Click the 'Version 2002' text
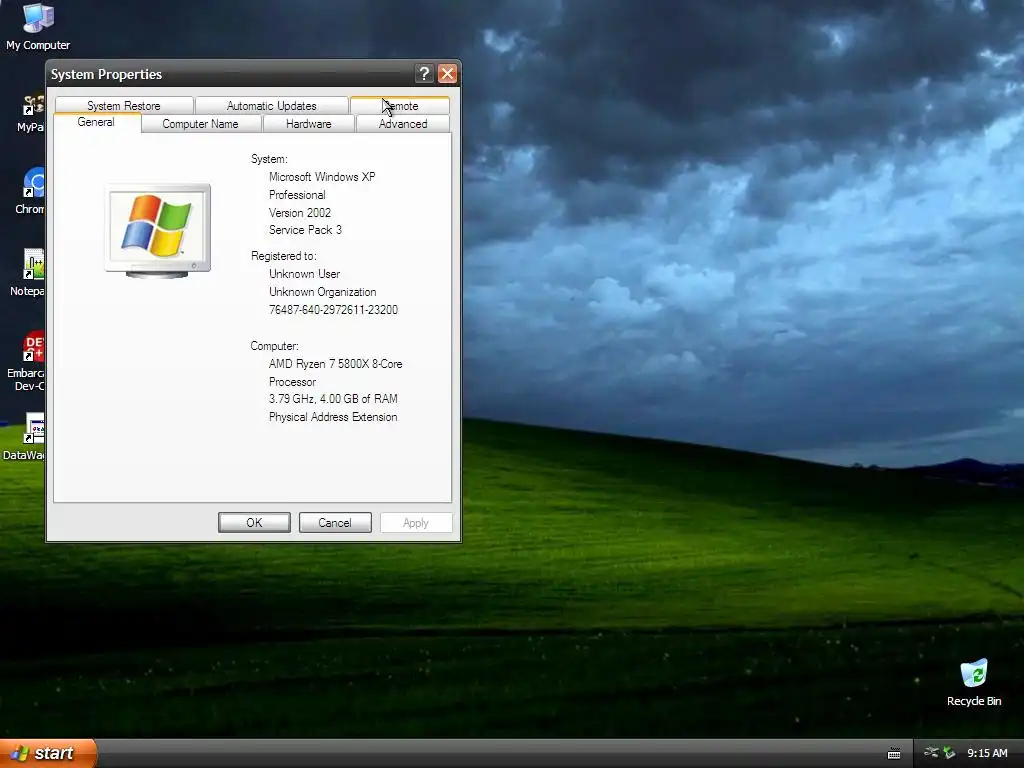 coord(300,213)
